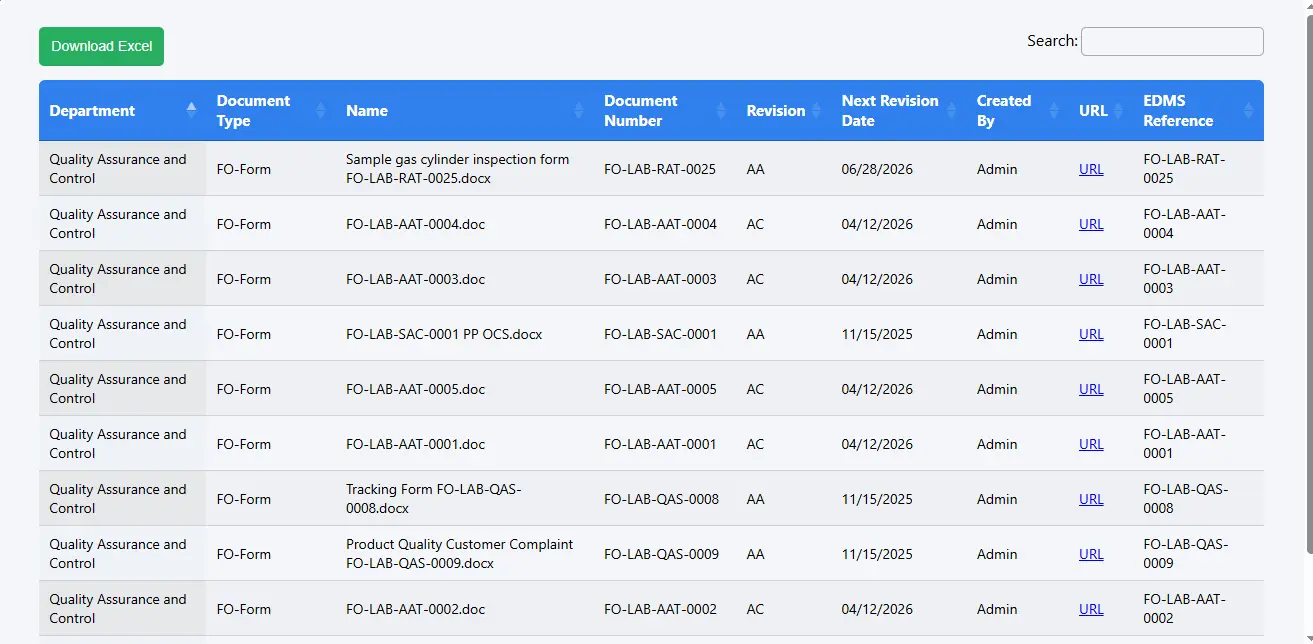Viewport: 1313px width, 644px height.
Task: Sort by Next Revision Date sort arrows
Action: [952, 110]
